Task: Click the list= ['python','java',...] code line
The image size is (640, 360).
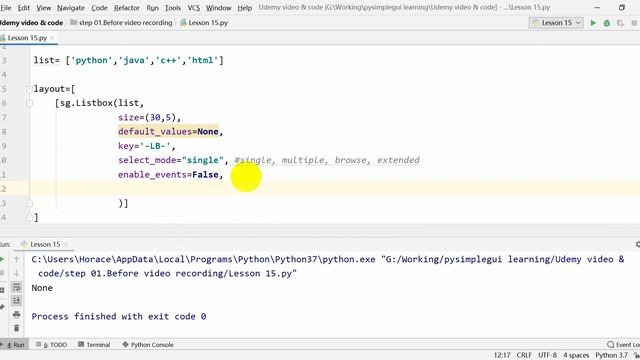Action: tap(129, 60)
